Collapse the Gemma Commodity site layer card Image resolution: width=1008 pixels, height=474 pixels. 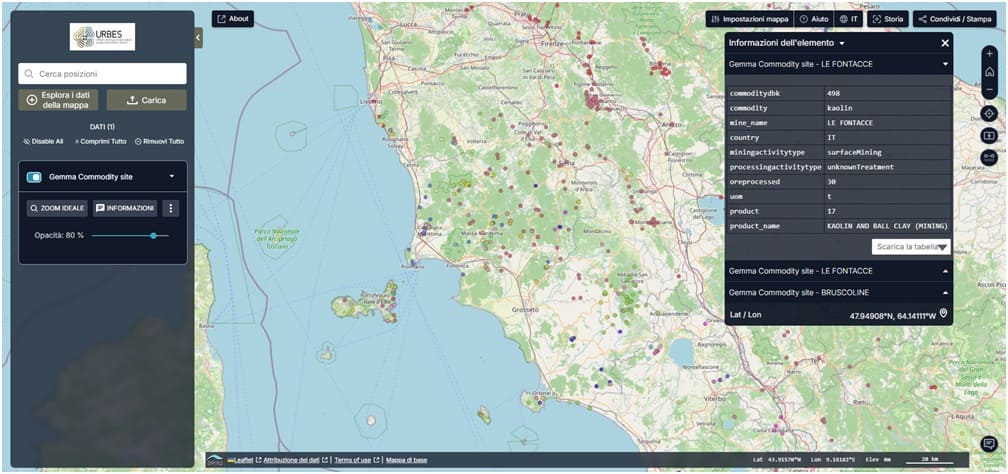click(172, 176)
